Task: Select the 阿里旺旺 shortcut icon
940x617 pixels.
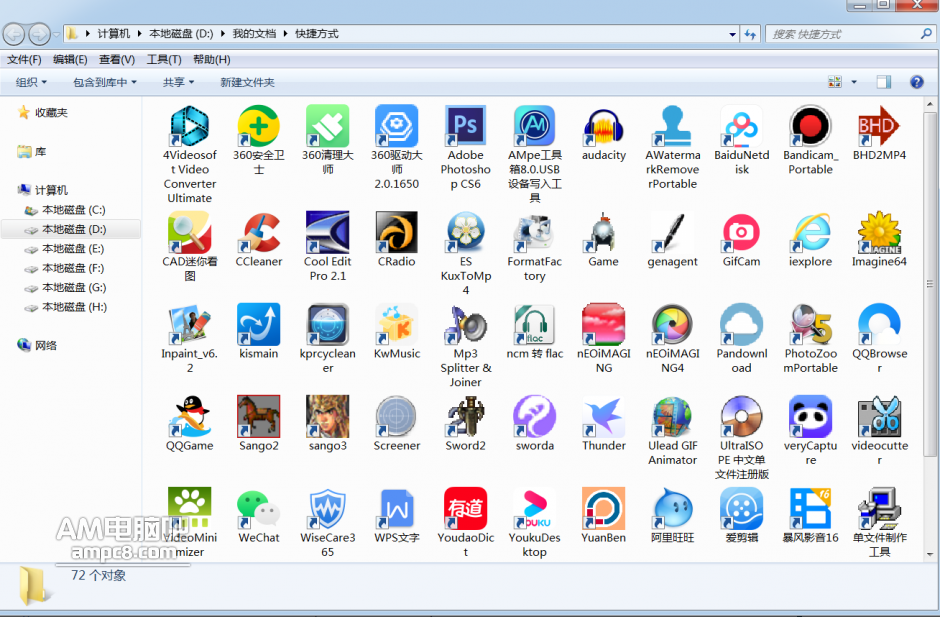Action: click(x=673, y=508)
